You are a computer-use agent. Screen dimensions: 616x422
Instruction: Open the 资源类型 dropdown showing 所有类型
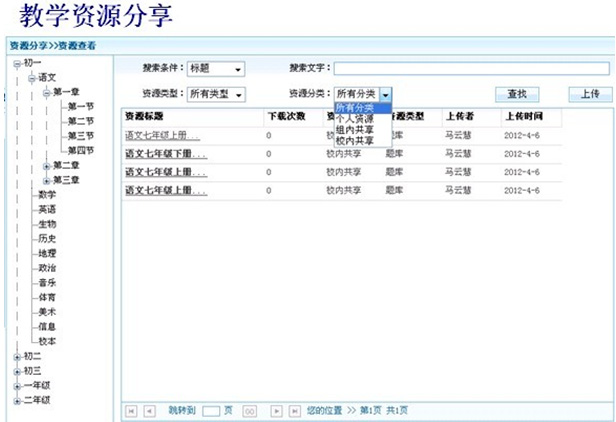tap(239, 94)
